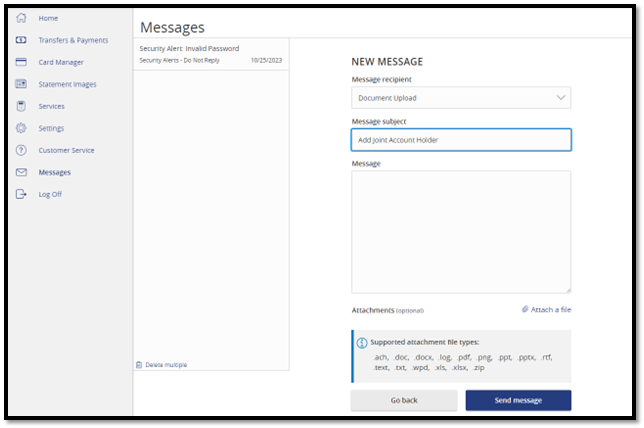
Task: Click into the Message subject field
Action: tap(460, 140)
